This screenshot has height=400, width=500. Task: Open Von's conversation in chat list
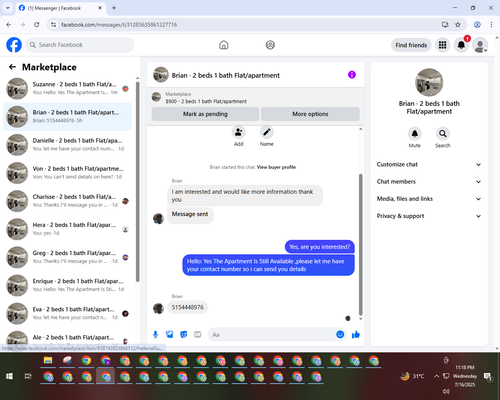pos(67,173)
